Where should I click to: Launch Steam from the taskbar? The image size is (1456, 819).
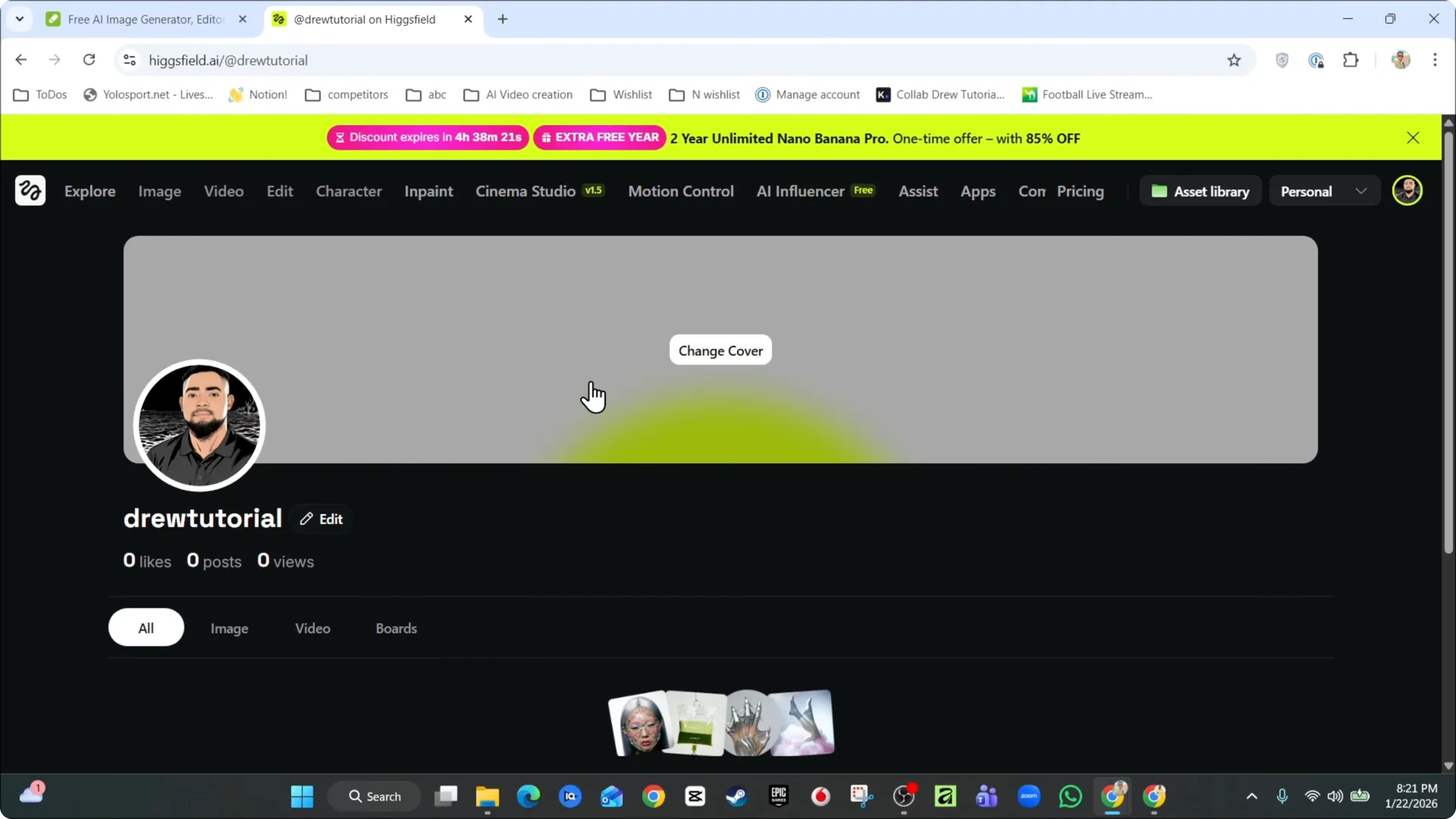tap(736, 796)
